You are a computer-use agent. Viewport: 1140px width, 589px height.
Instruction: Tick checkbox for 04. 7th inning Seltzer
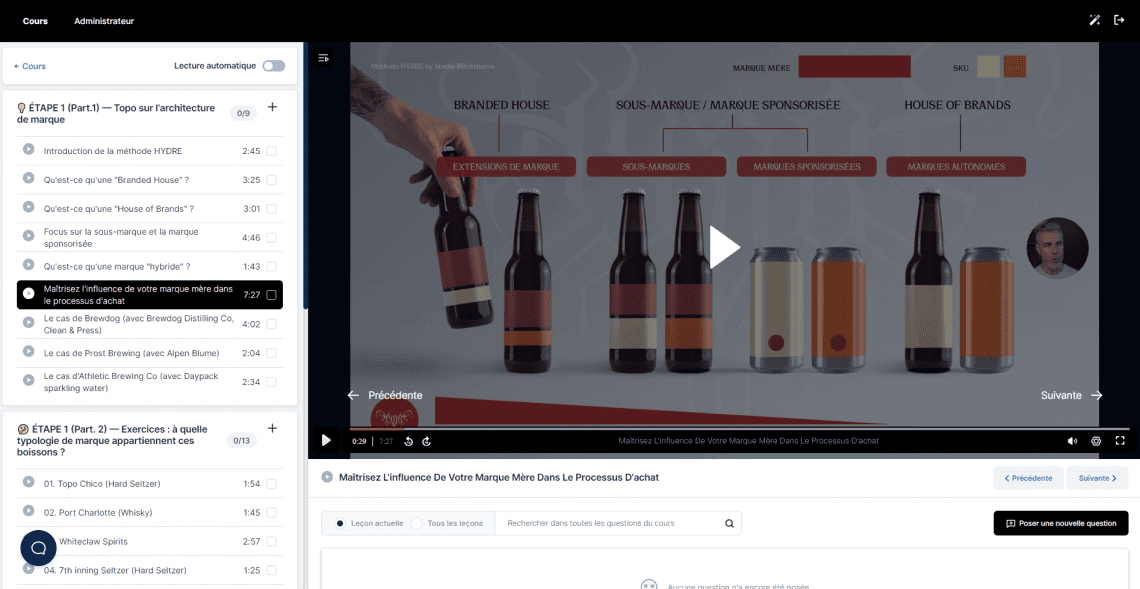271,570
